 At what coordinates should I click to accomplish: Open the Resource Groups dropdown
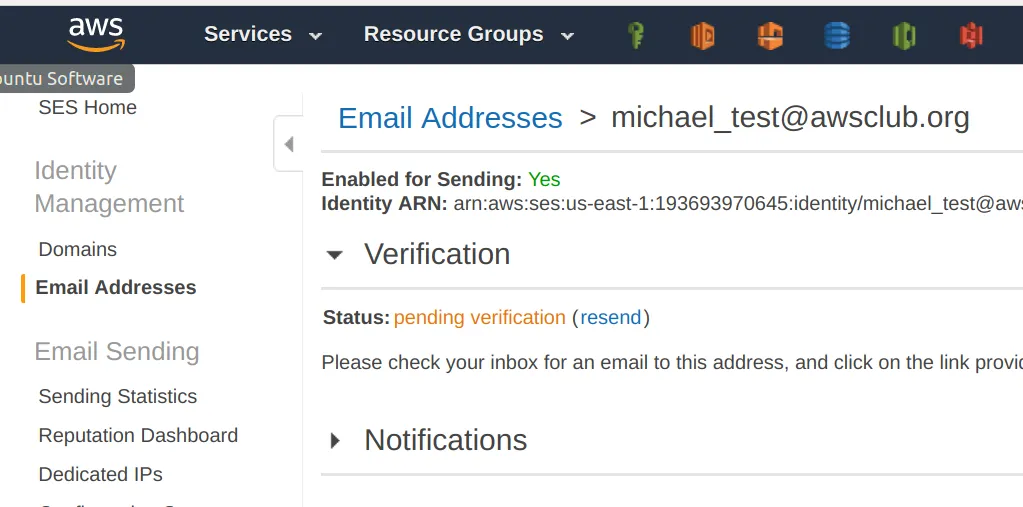click(x=468, y=34)
